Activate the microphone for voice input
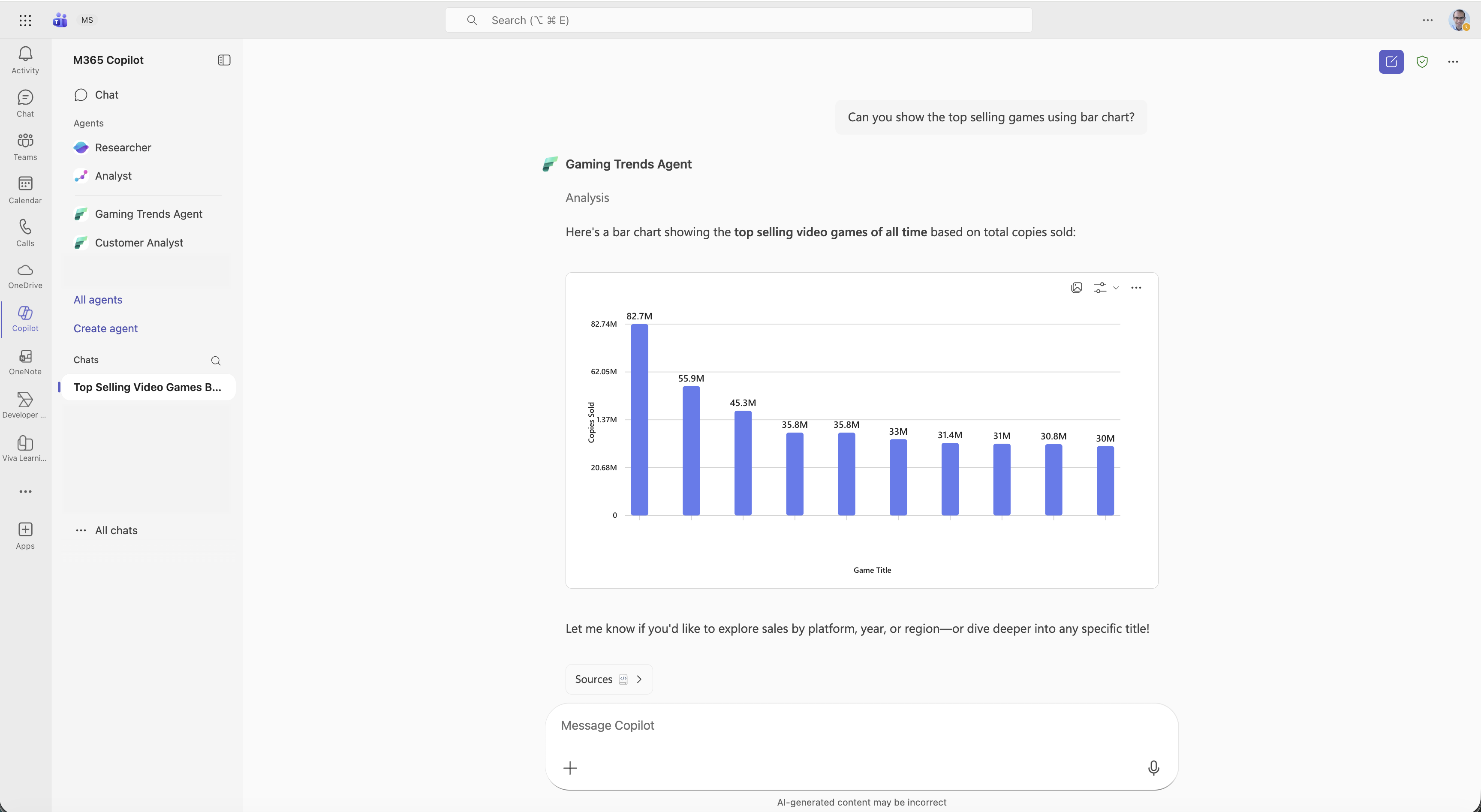Image resolution: width=1481 pixels, height=812 pixels. [x=1154, y=768]
